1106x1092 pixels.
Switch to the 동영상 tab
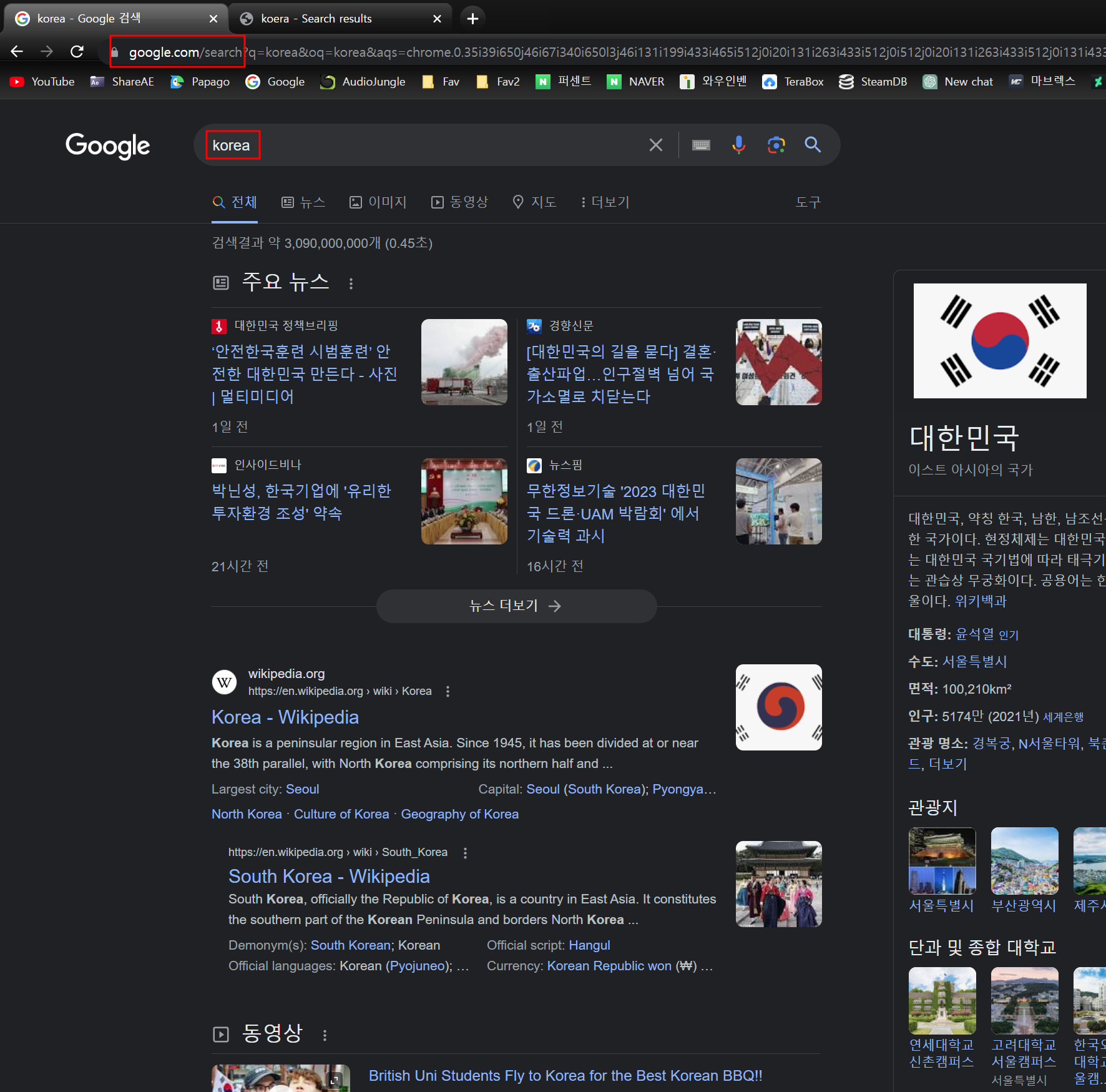(x=459, y=202)
